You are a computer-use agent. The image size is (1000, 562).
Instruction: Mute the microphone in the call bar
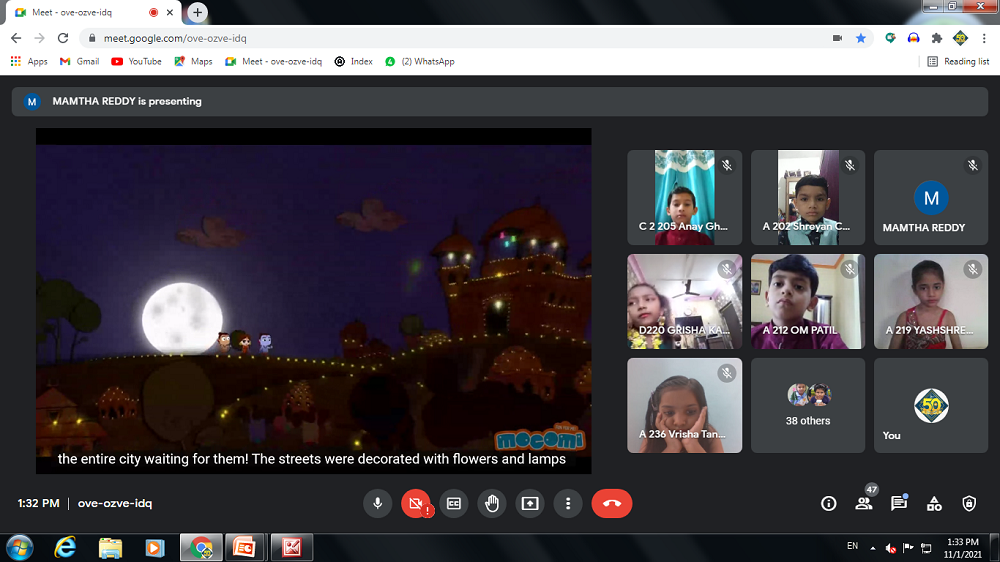pyautogui.click(x=378, y=504)
